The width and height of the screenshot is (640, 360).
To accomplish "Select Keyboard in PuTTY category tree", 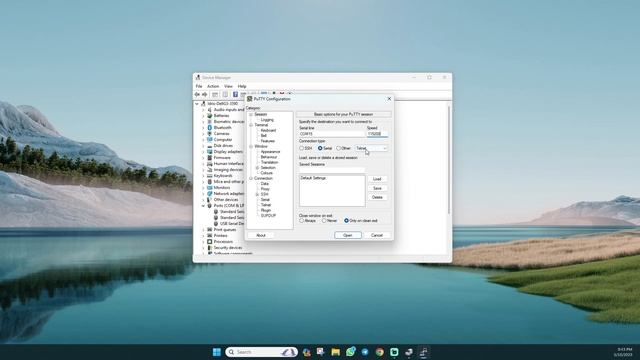I will click(268, 130).
